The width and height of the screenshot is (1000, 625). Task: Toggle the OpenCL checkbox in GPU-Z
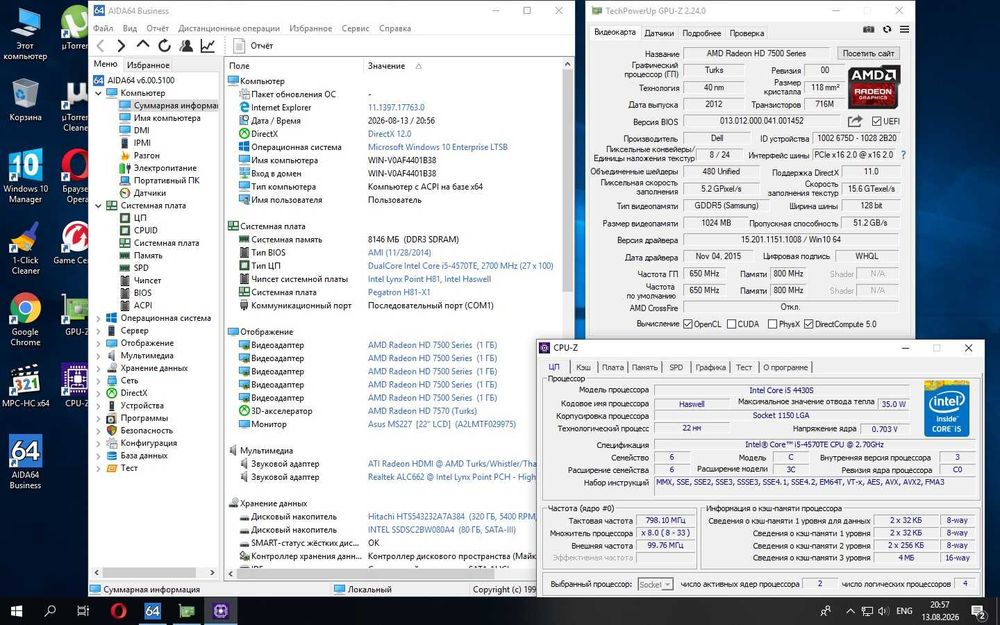[x=688, y=324]
